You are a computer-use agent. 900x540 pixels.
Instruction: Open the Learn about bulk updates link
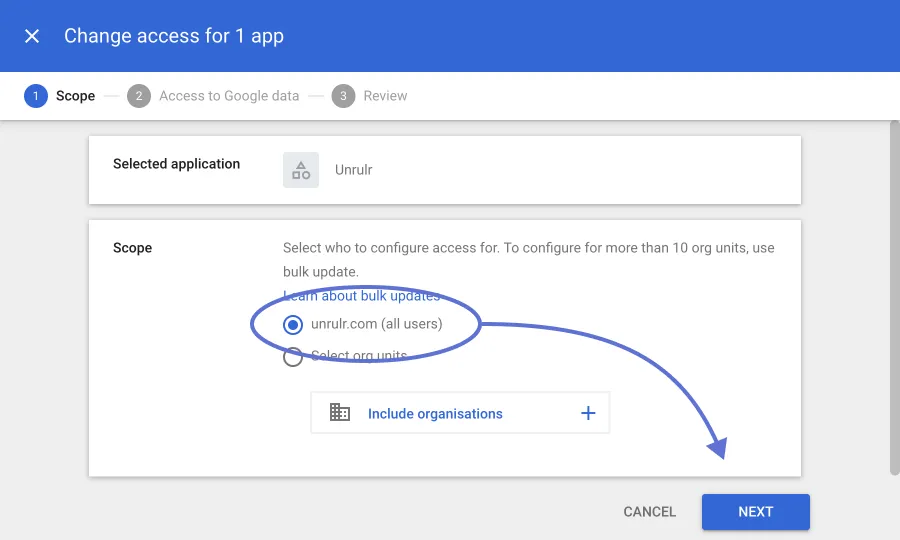(x=361, y=296)
